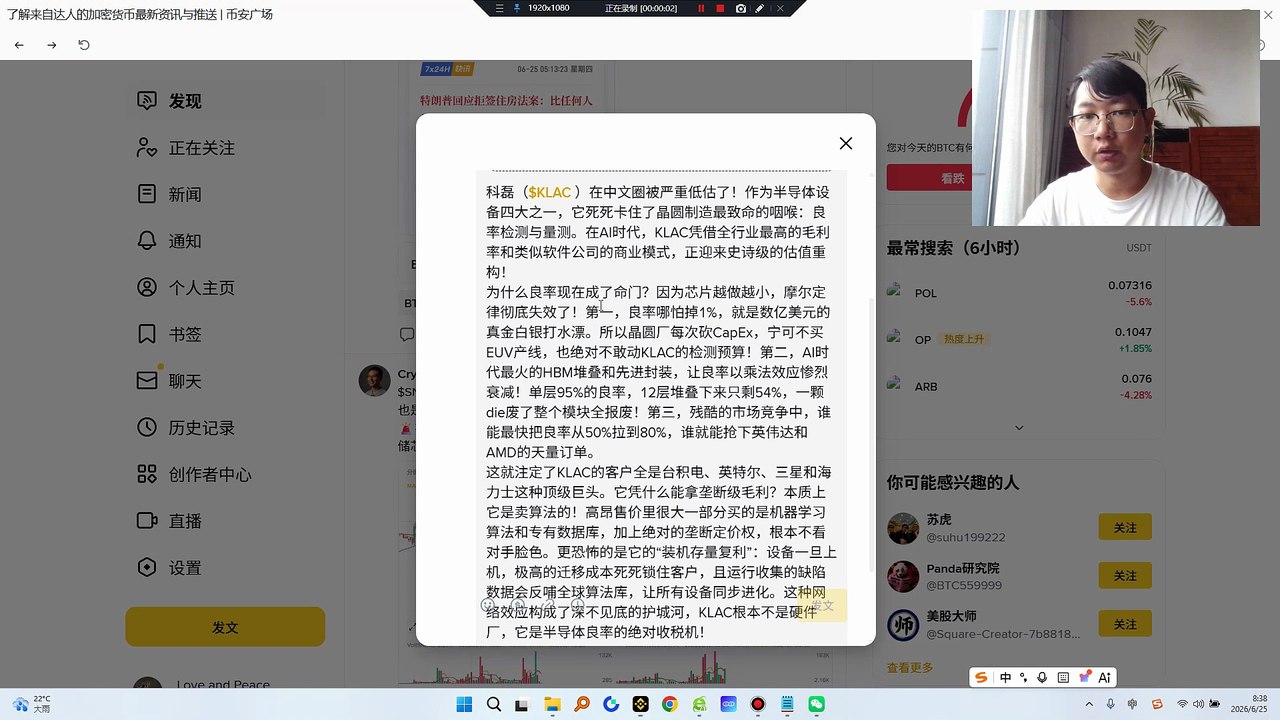Open Binance app from taskbar
The width and height of the screenshot is (1280, 720).
640,704
